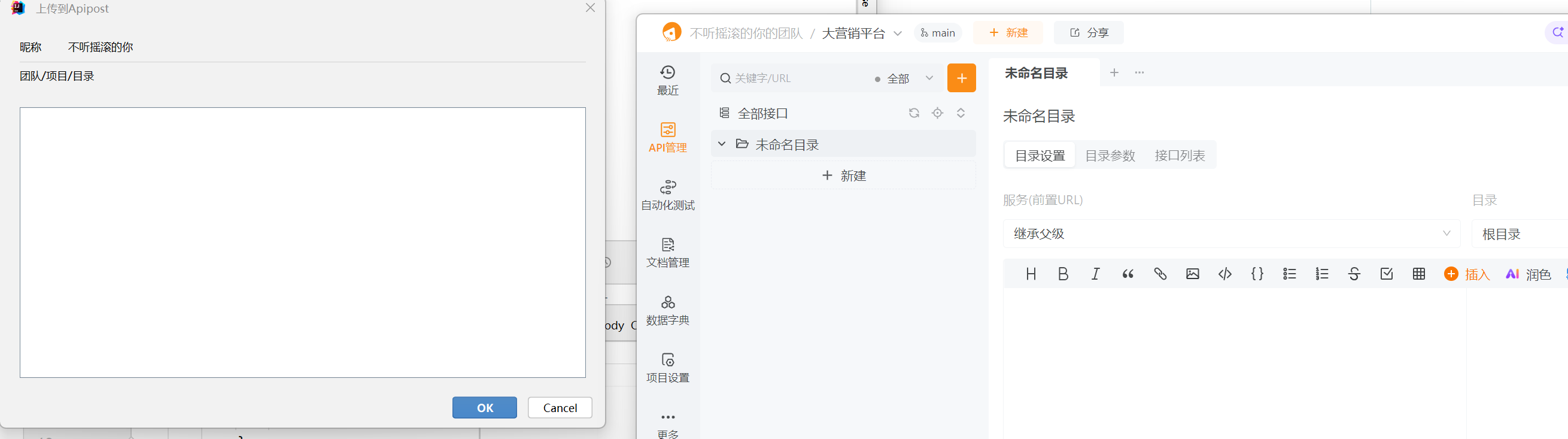This screenshot has height=439, width=1568.
Task: Open the 最近 (recent) sidebar section
Action: pyautogui.click(x=668, y=80)
